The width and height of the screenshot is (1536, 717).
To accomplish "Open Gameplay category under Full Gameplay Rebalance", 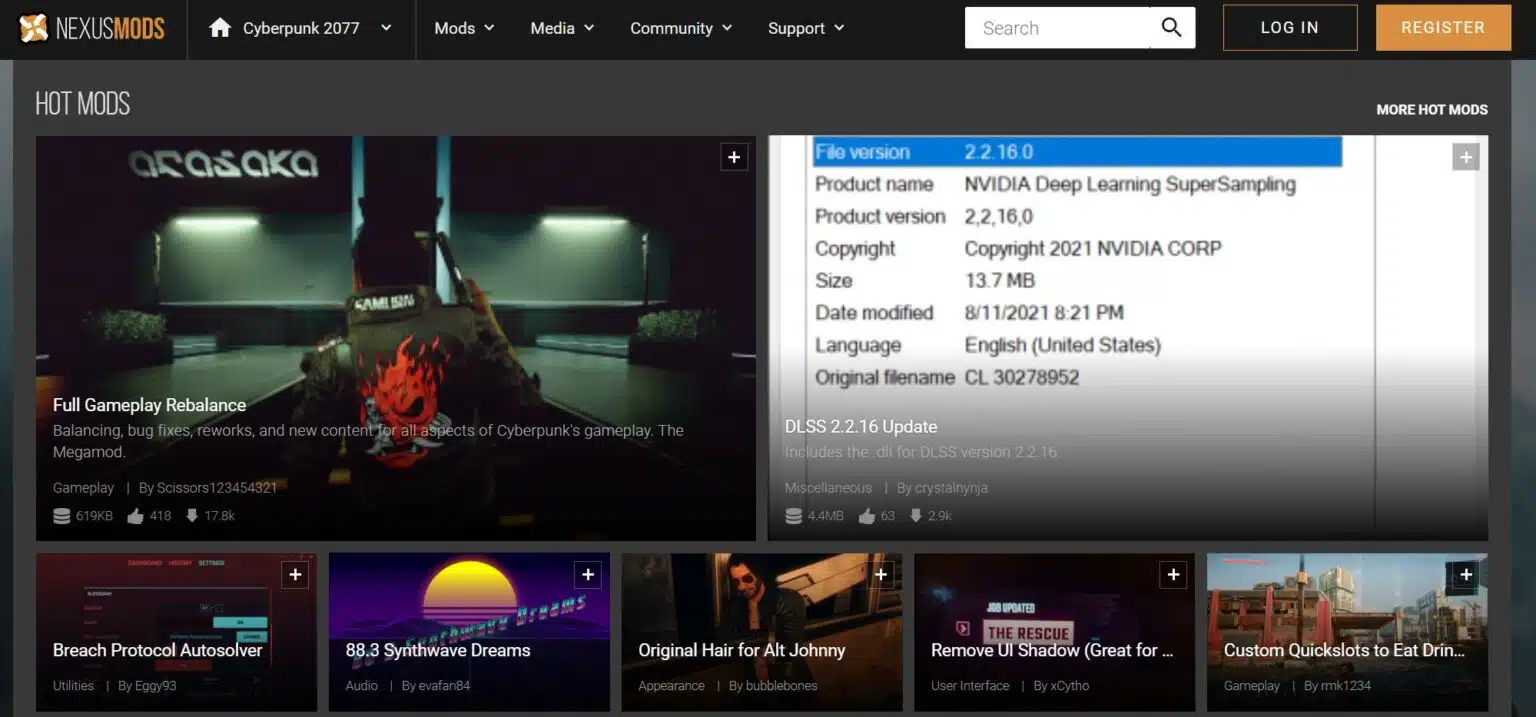I will (83, 488).
